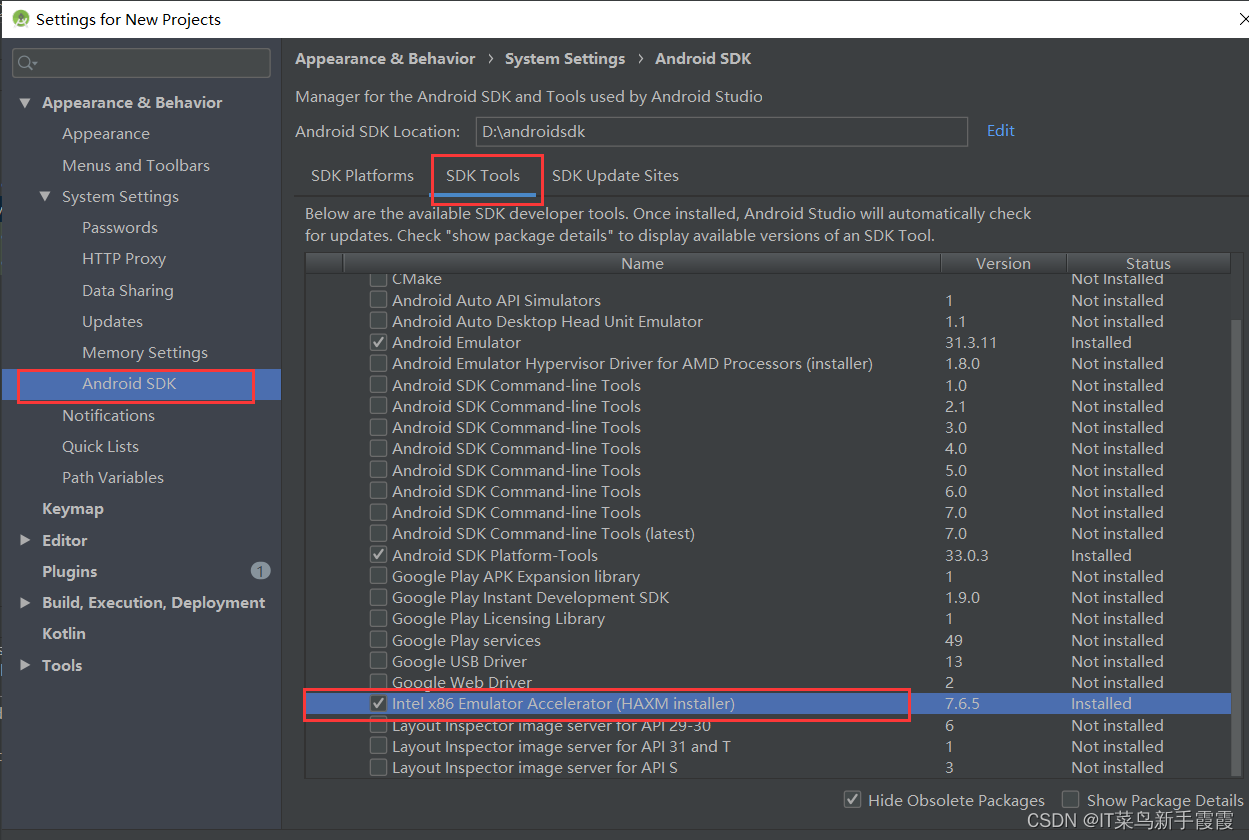The image size is (1249, 840).
Task: Select Data Sharing settings
Action: [128, 290]
